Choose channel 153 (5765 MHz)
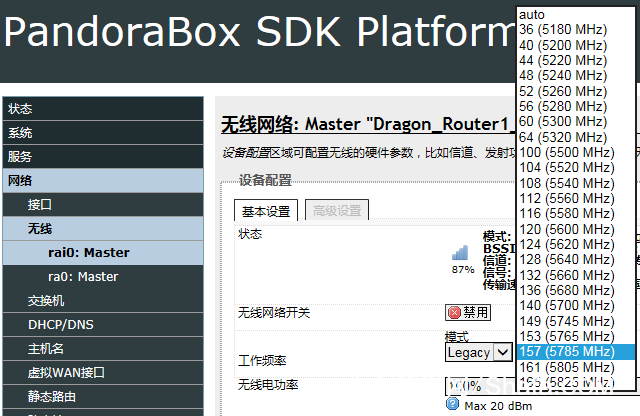Screen dimensions: 640x416 (x=576, y=336)
